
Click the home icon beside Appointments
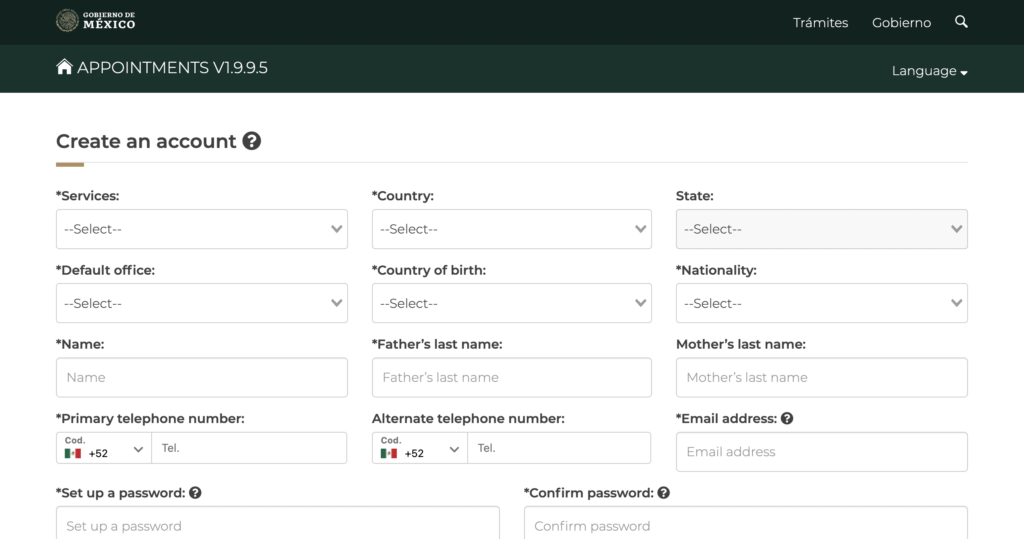(x=65, y=67)
